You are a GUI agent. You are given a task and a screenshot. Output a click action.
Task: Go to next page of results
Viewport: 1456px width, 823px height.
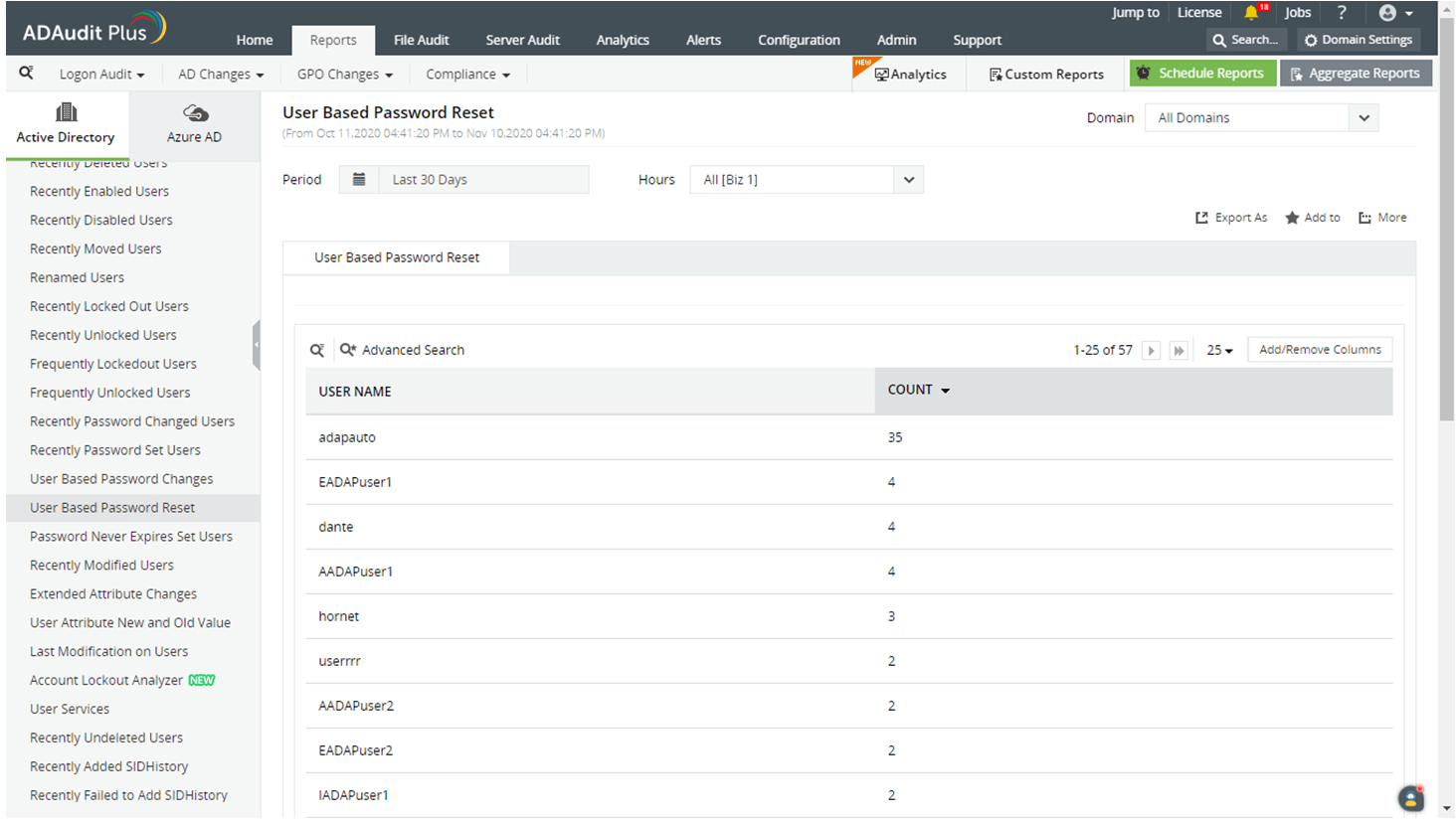[1151, 350]
